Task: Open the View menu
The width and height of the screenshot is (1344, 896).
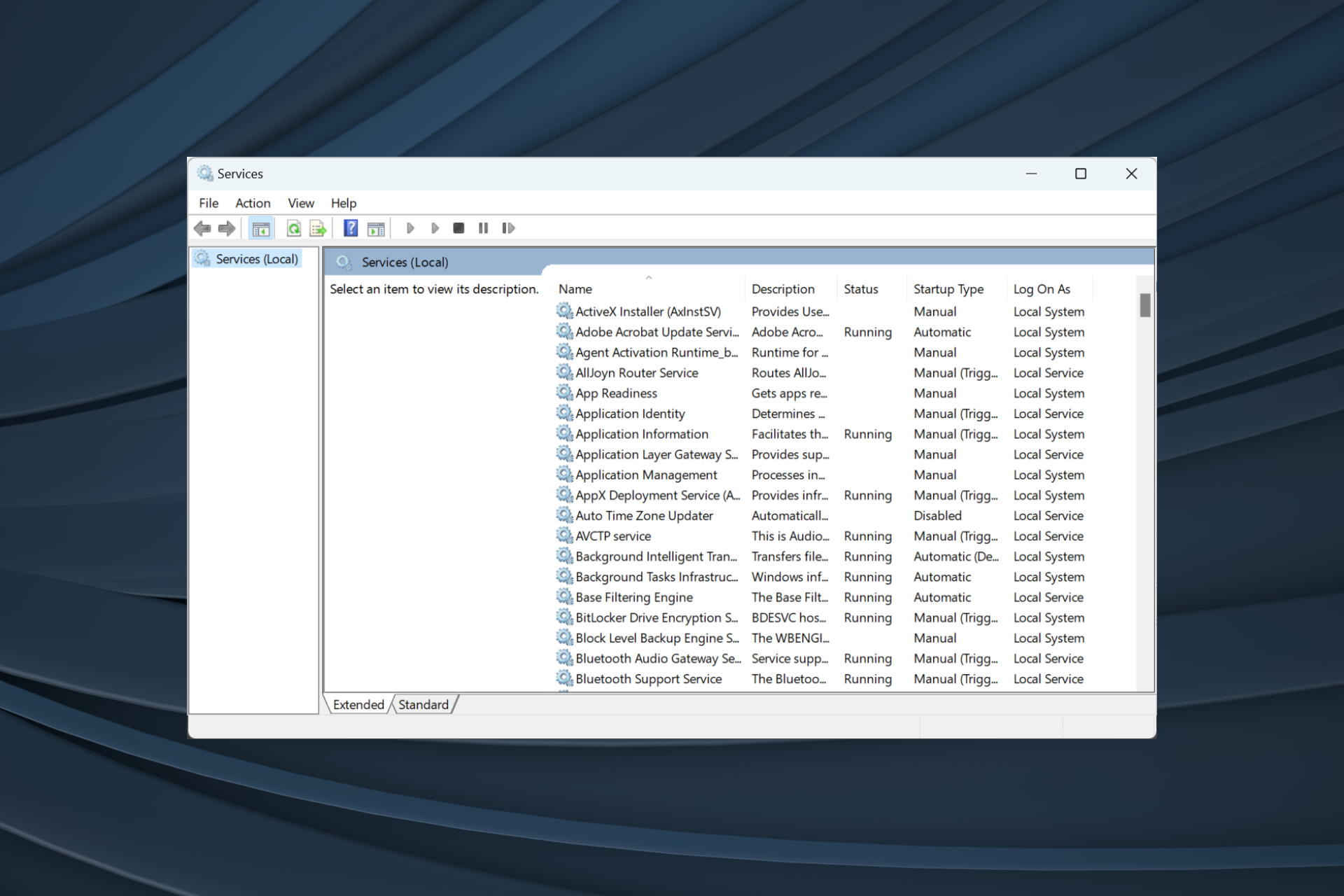Action: point(300,203)
